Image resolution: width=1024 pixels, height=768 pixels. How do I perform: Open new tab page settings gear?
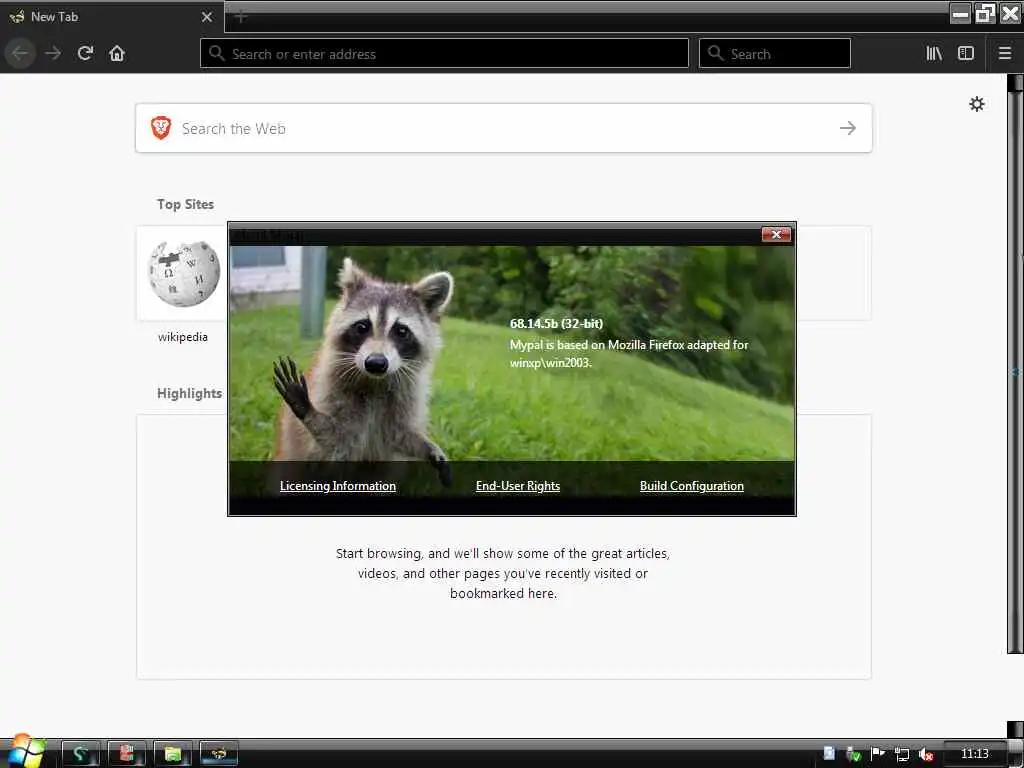[x=976, y=104]
